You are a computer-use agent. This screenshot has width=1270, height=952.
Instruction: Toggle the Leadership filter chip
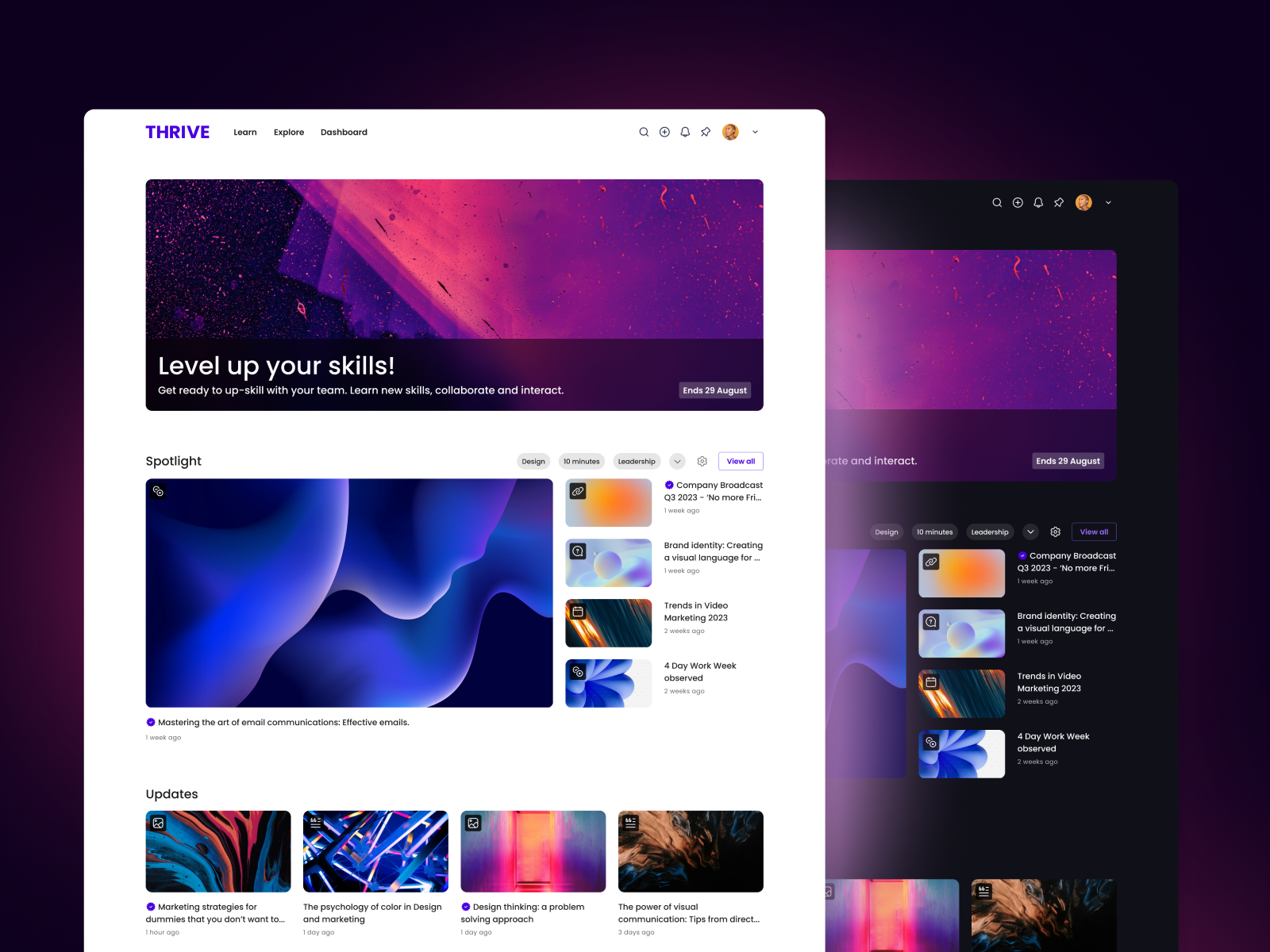(637, 461)
